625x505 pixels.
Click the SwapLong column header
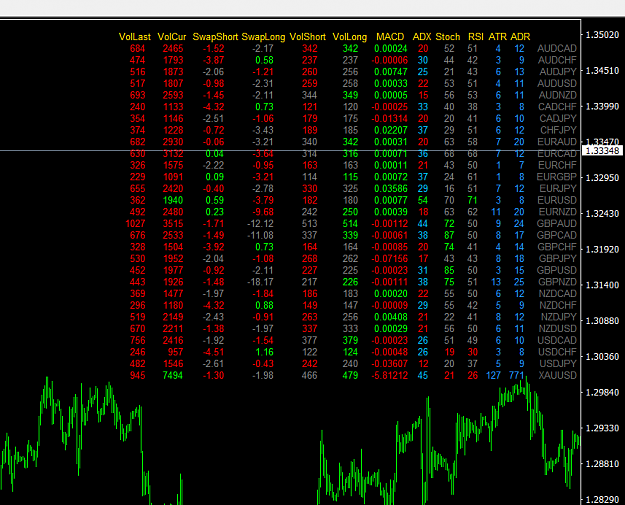coord(263,37)
